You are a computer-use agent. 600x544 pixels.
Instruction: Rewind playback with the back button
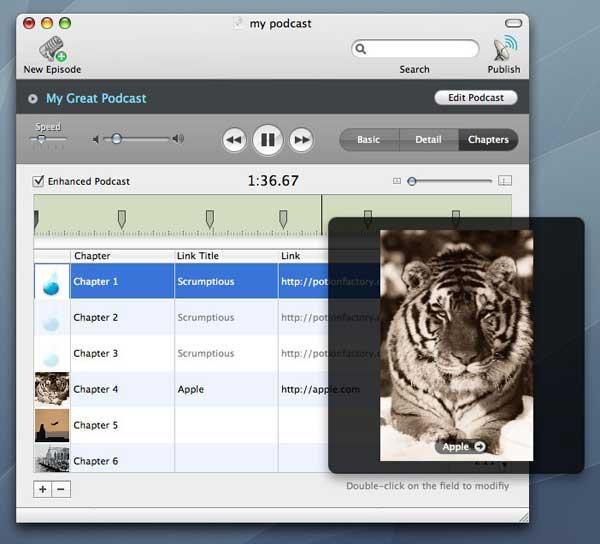point(234,140)
